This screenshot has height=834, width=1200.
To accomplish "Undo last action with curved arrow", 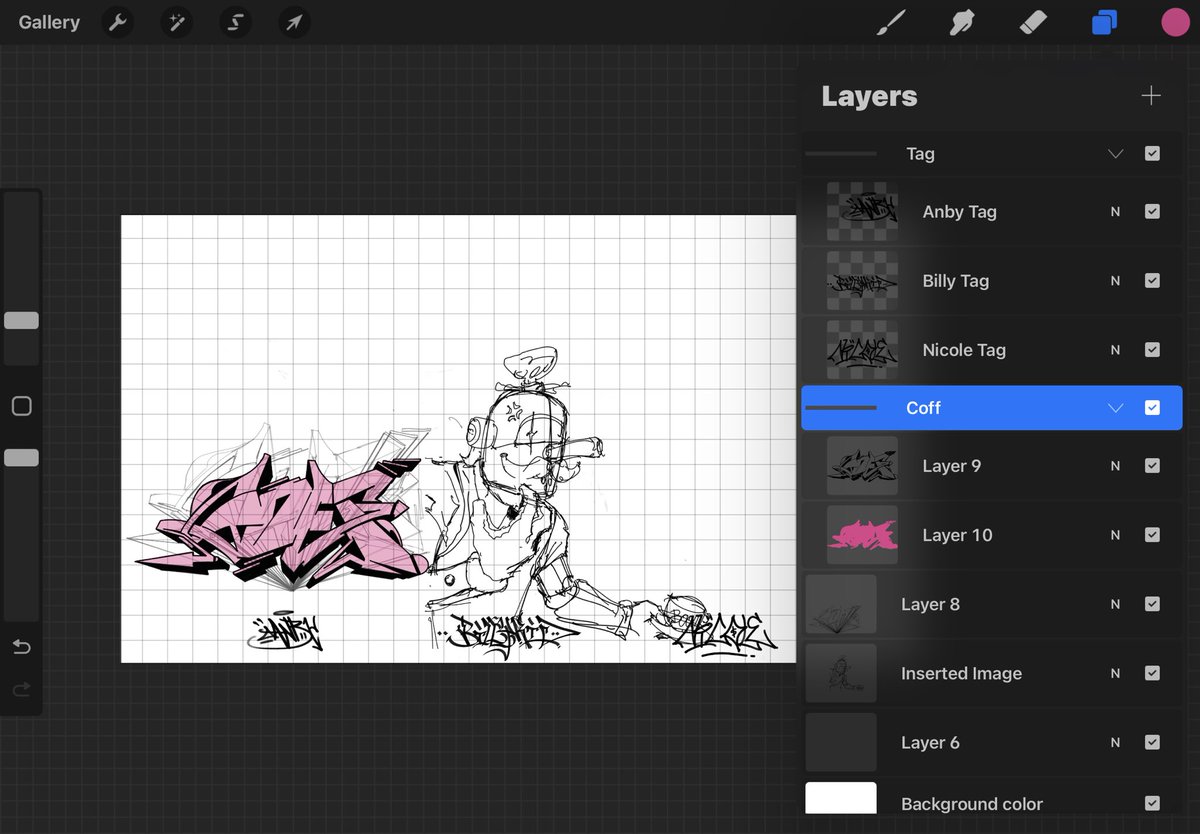I will coord(21,647).
